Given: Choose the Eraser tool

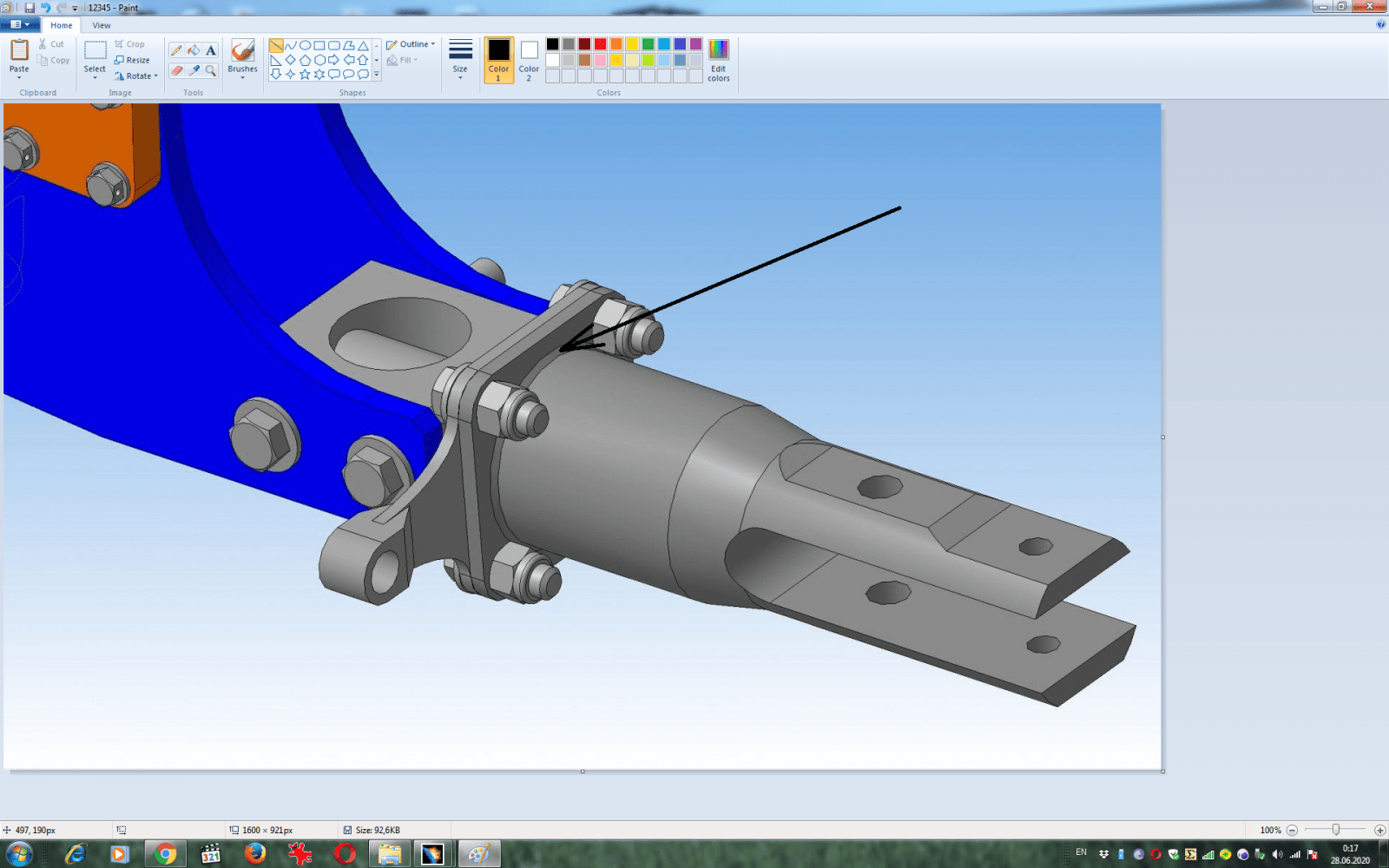Looking at the screenshot, I should coord(177,70).
